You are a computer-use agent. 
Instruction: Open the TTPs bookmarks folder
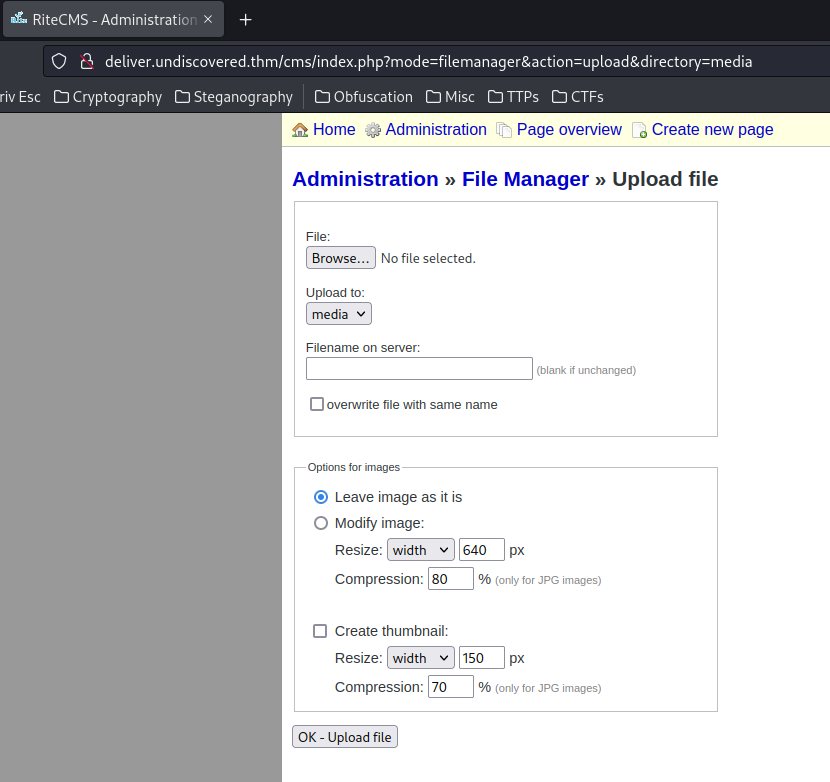(x=513, y=97)
